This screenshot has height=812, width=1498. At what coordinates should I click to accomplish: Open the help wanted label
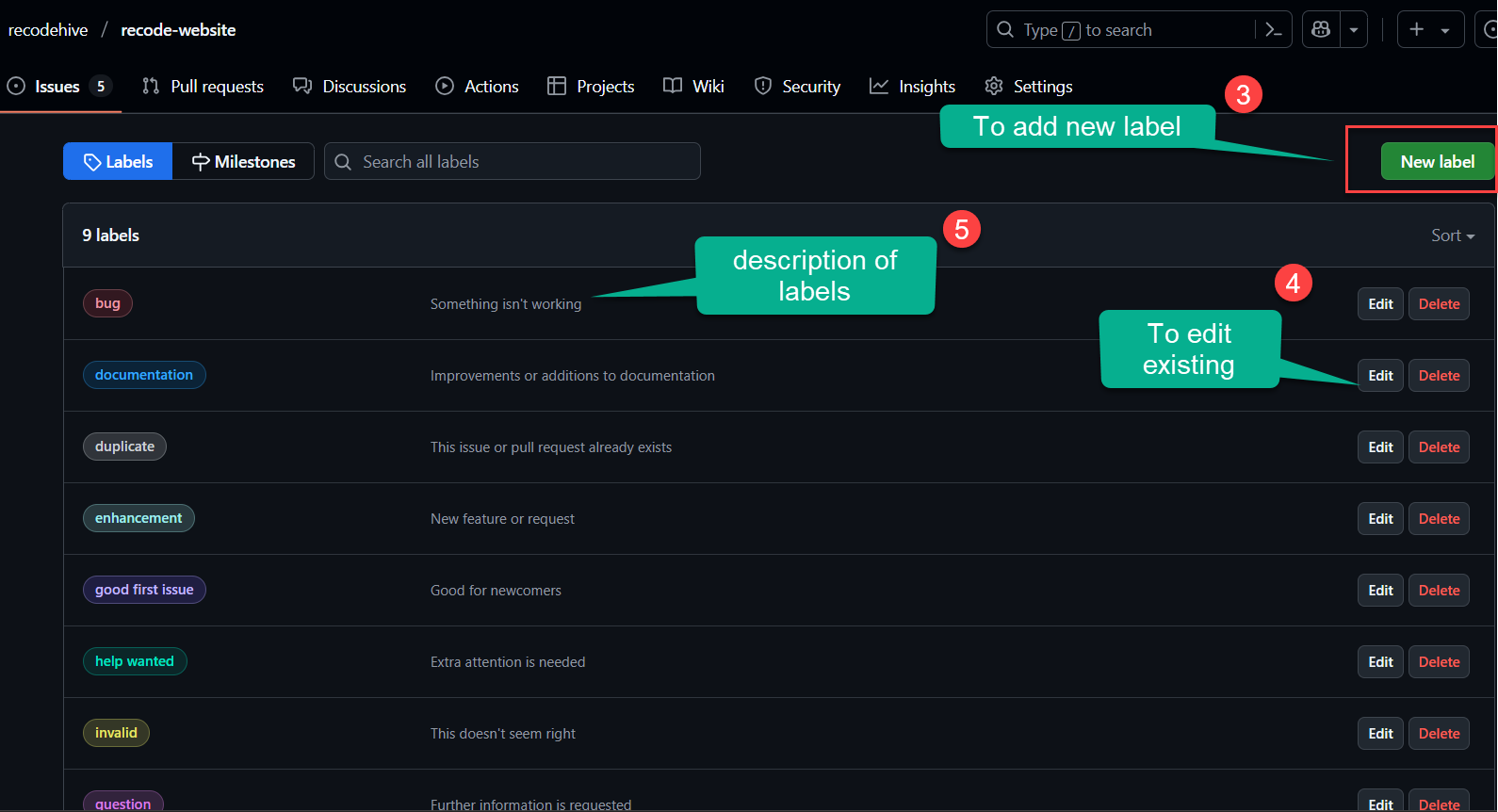[x=135, y=661]
